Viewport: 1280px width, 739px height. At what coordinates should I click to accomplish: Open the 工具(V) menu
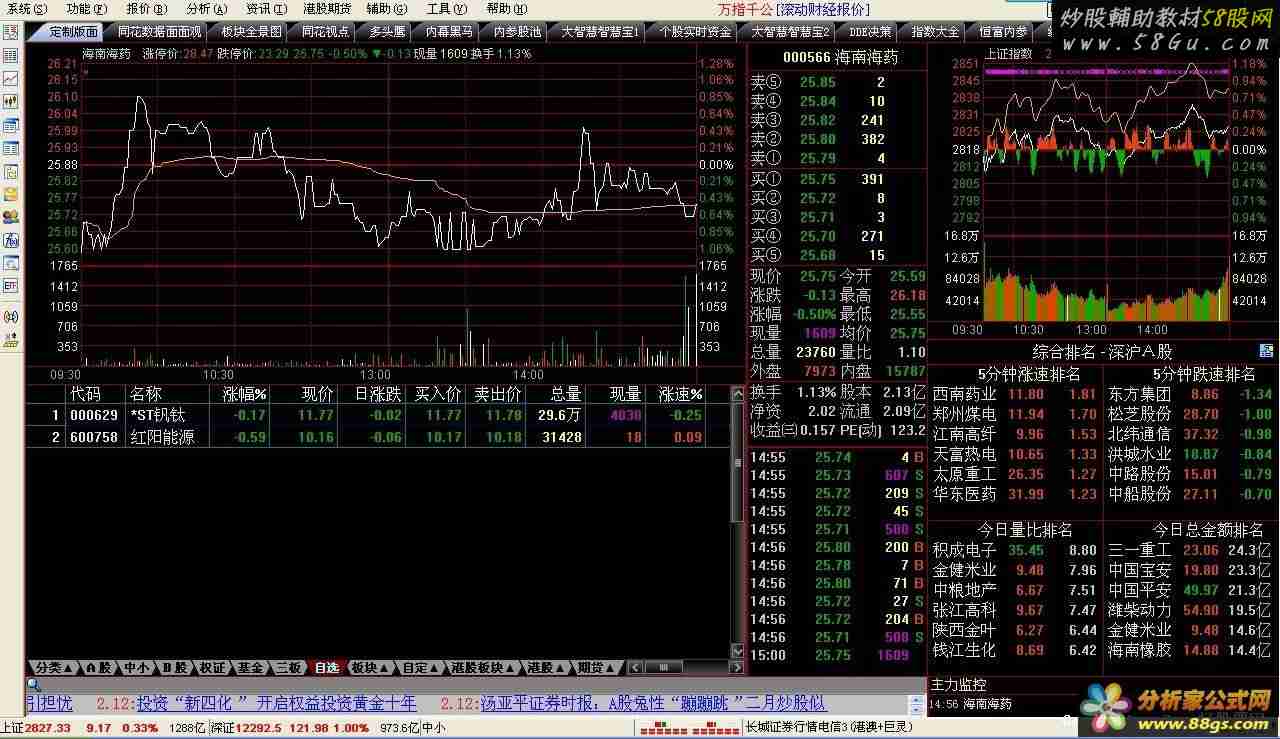point(445,8)
